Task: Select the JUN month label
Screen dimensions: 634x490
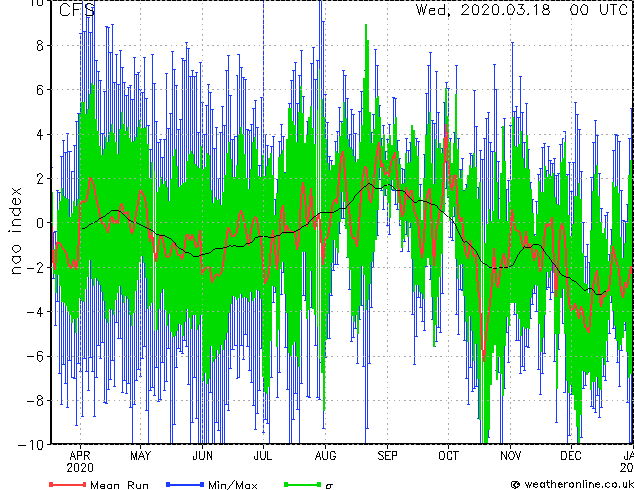Action: point(202,456)
